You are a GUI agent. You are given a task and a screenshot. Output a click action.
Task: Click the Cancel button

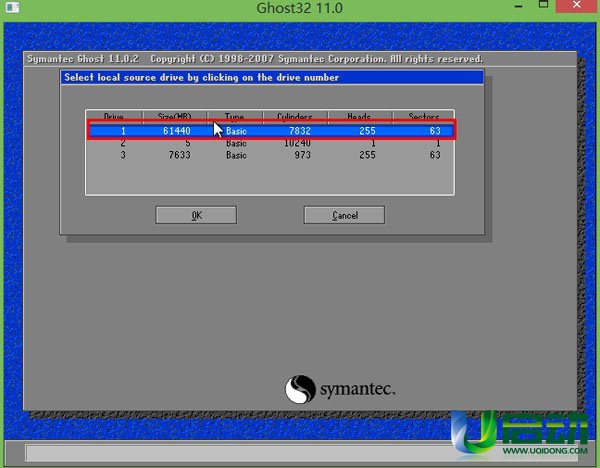point(344,215)
